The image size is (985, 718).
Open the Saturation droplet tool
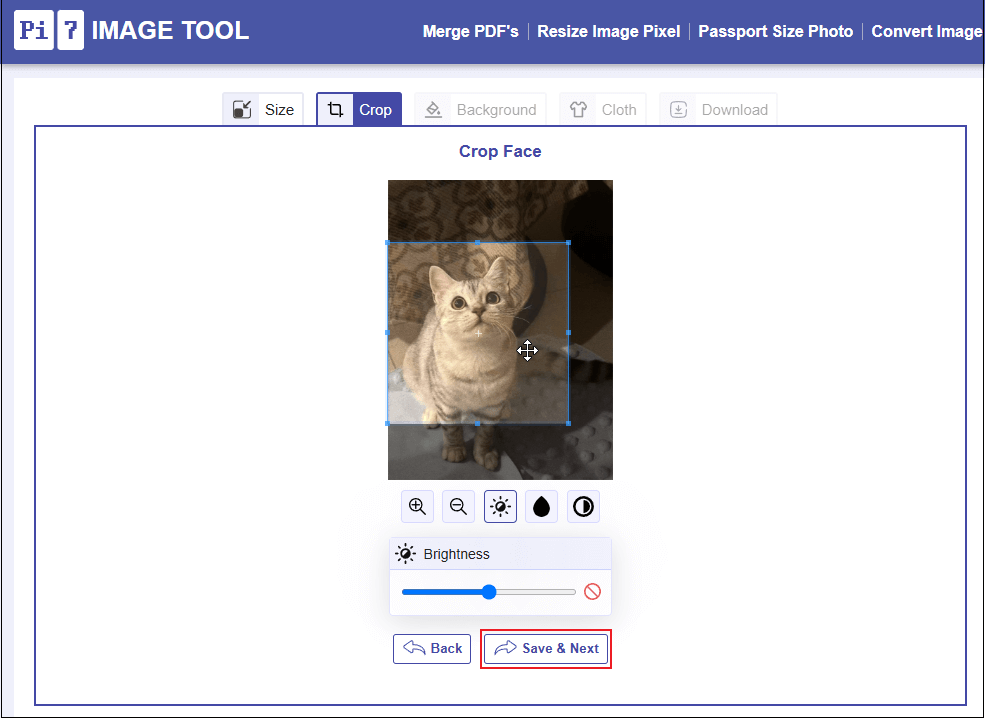[540, 506]
